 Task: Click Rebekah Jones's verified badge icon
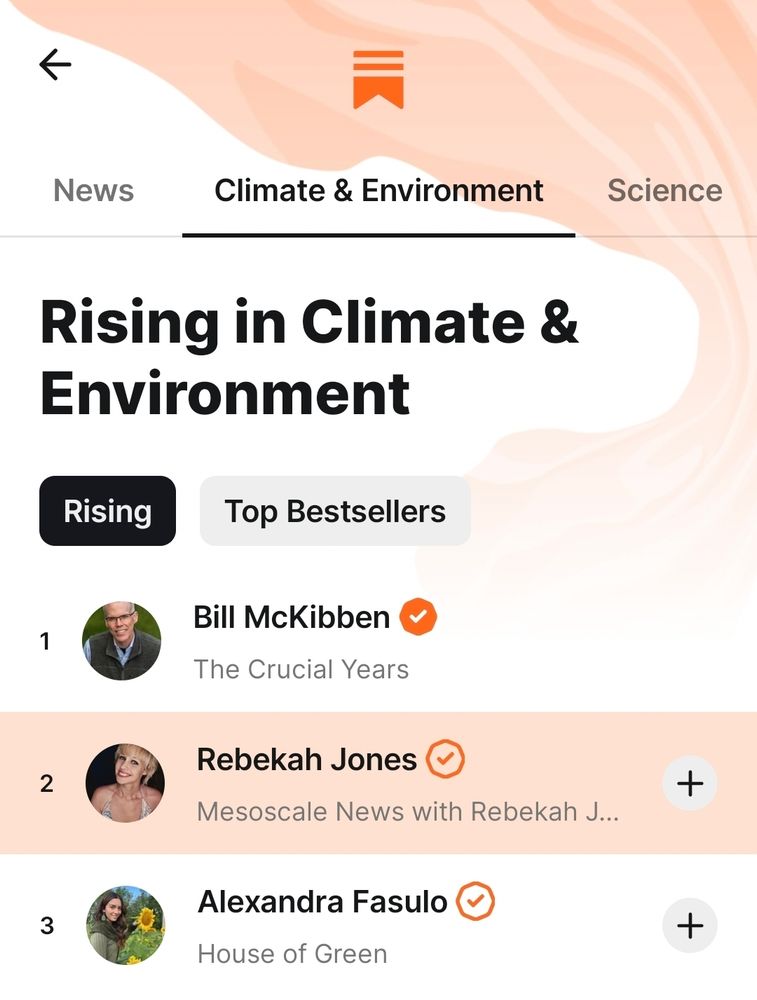[x=446, y=760]
